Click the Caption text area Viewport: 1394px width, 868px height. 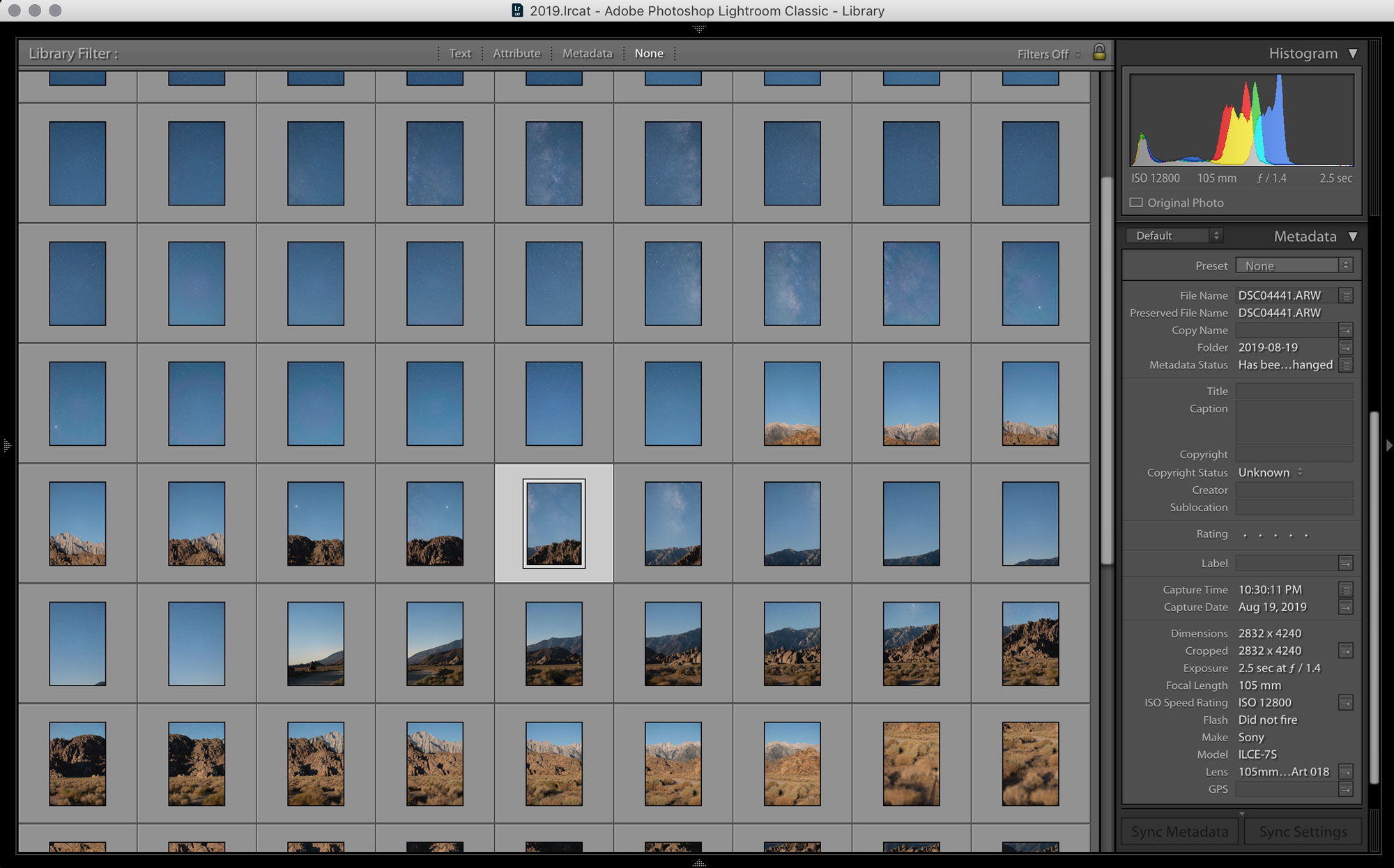[x=1294, y=423]
